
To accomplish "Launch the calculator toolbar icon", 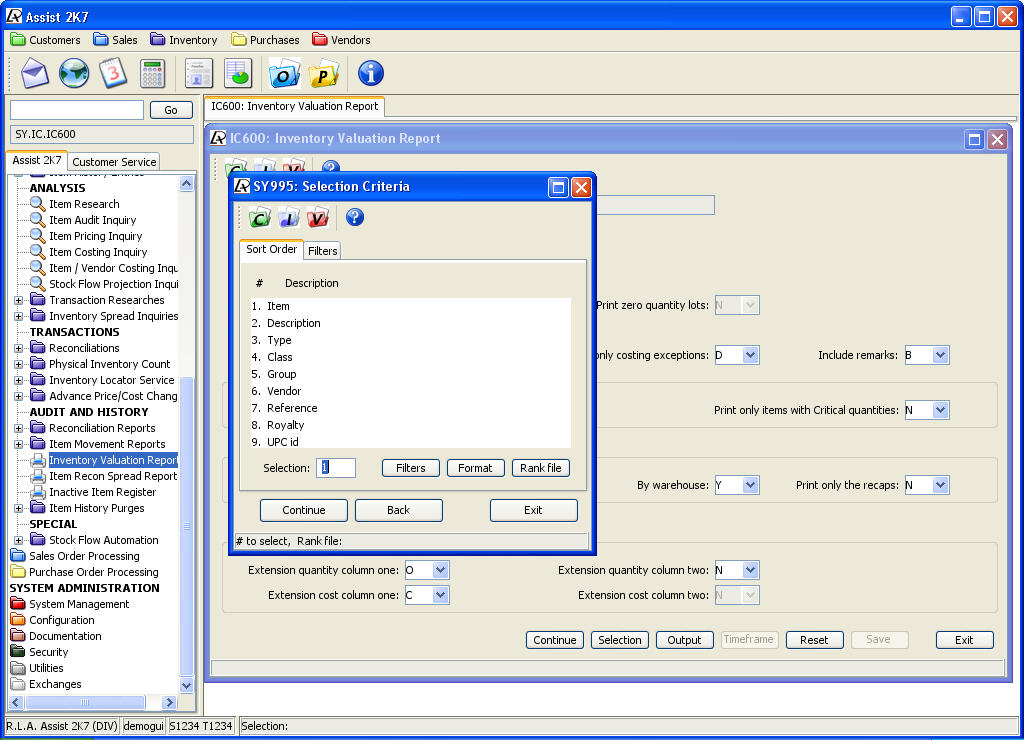I will click(152, 72).
